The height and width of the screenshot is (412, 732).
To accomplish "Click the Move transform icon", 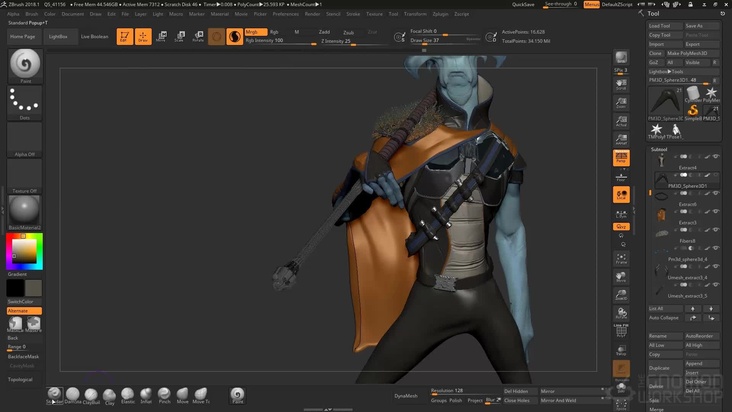I will click(161, 37).
